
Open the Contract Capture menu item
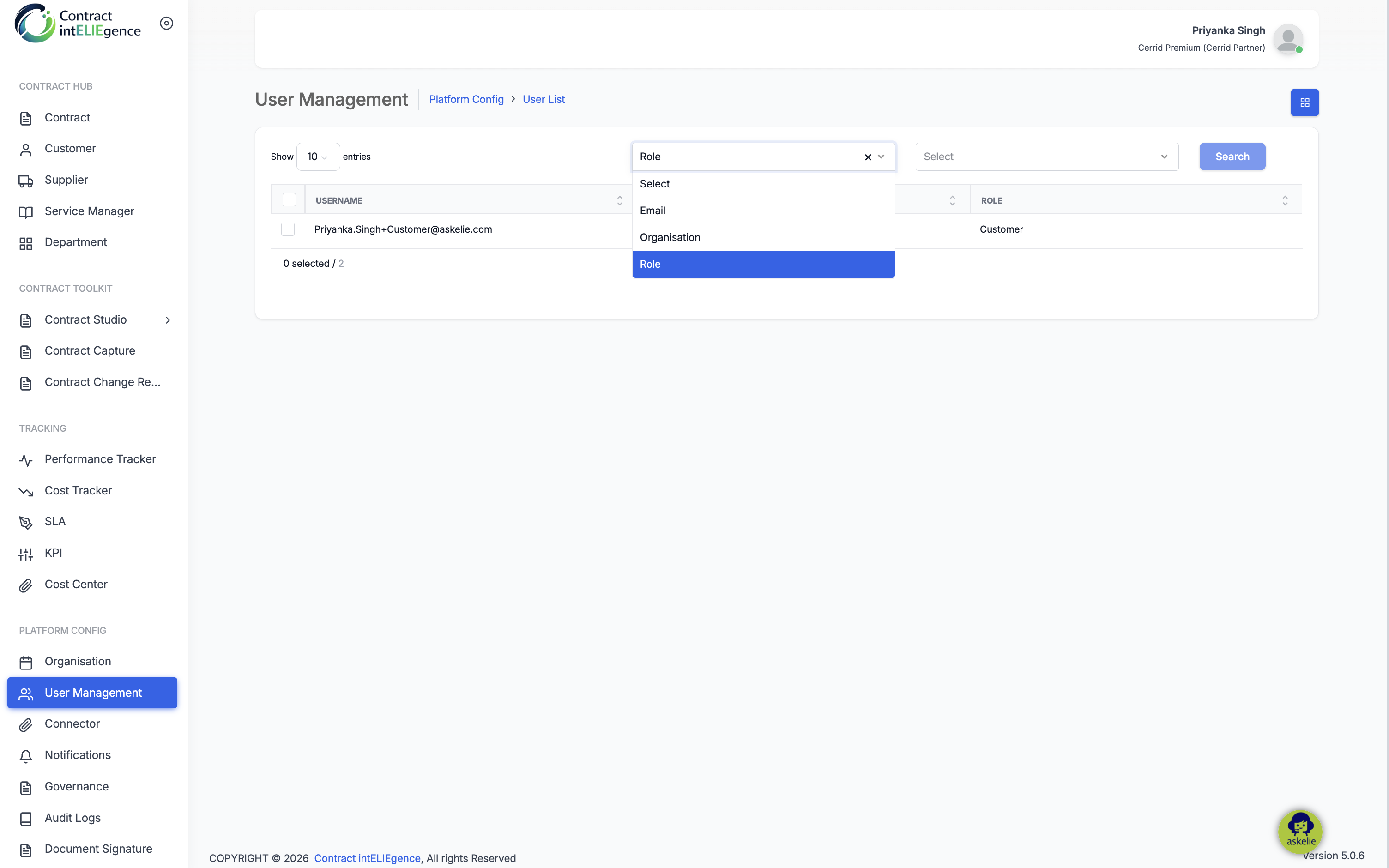click(92, 351)
